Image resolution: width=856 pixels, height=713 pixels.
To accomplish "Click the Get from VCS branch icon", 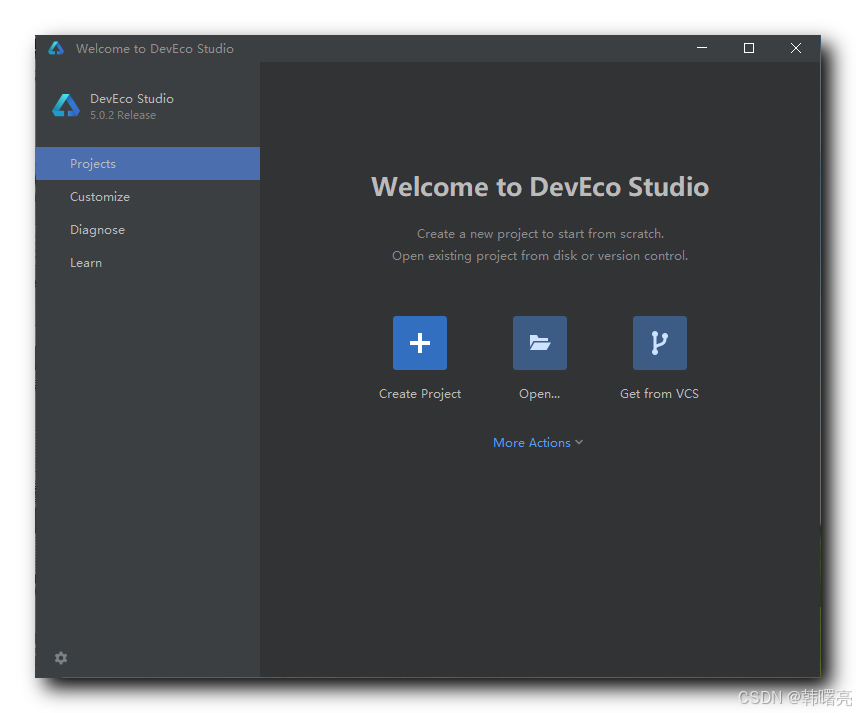I will [659, 343].
